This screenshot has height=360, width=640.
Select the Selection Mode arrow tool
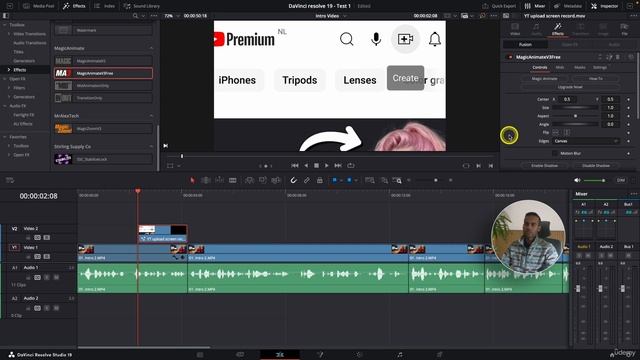tap(192, 180)
